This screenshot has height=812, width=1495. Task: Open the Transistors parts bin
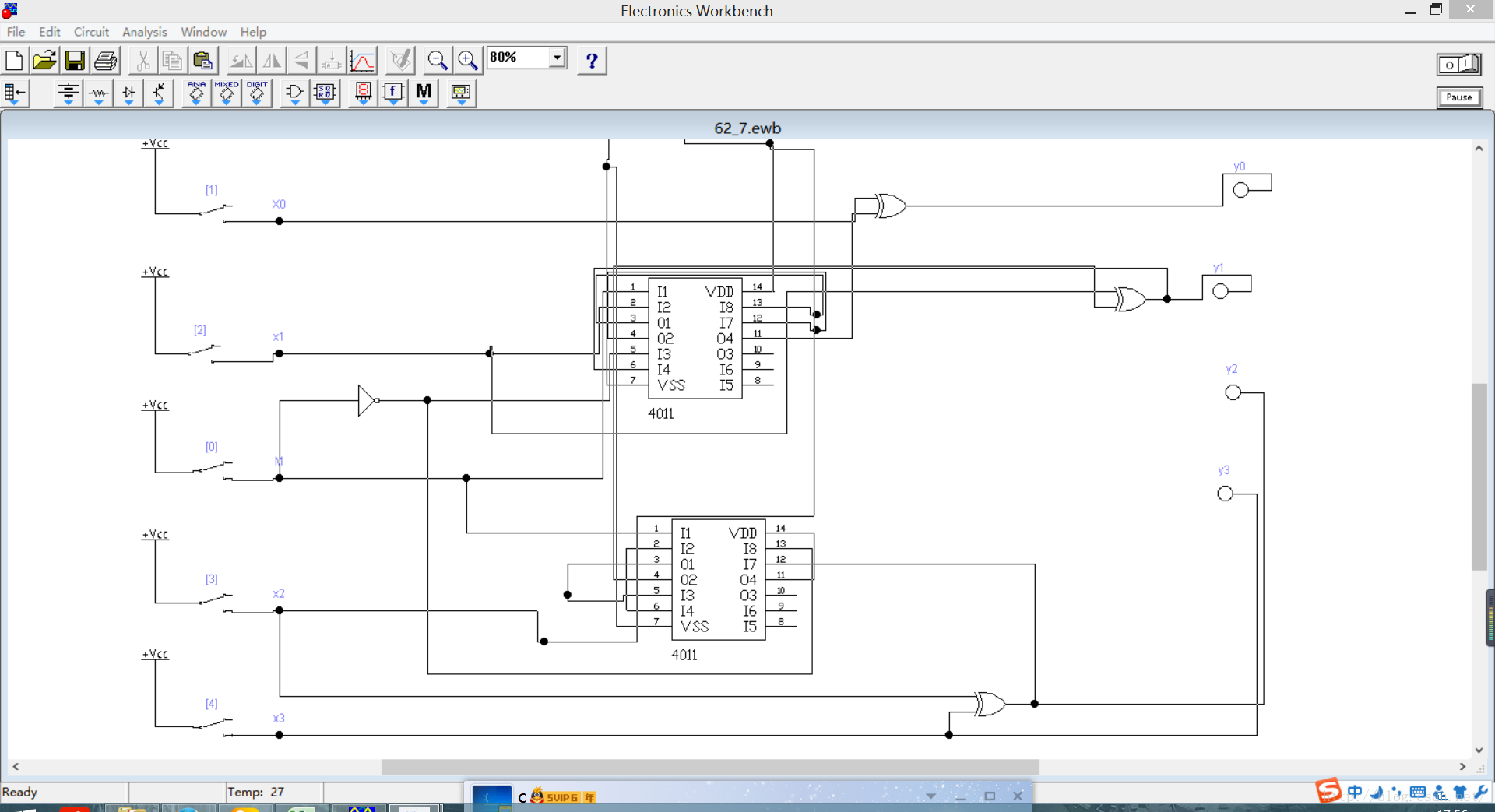point(159,93)
